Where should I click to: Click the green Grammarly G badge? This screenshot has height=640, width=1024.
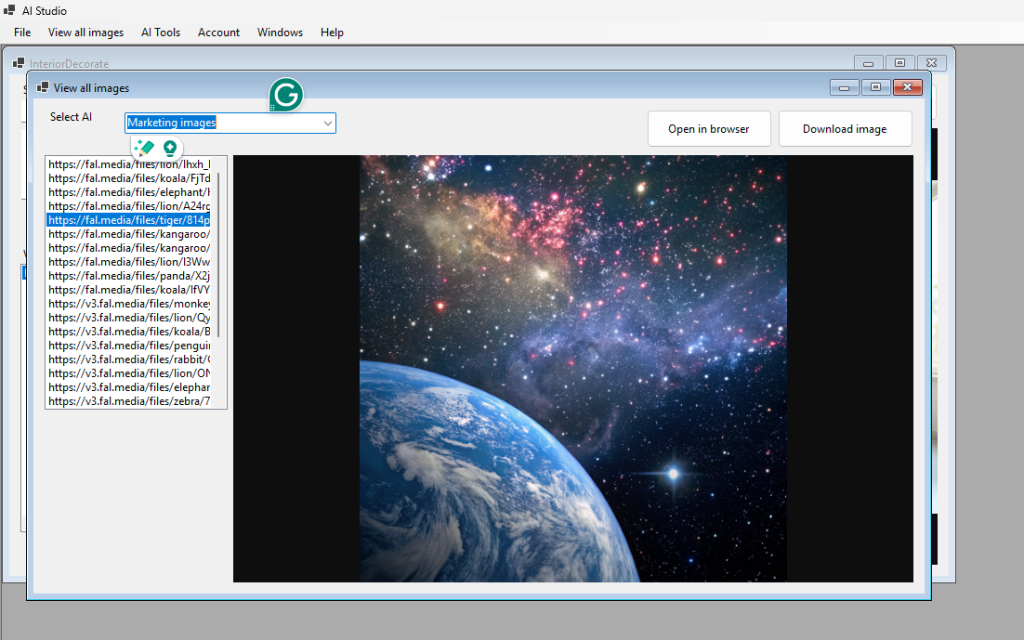point(286,95)
